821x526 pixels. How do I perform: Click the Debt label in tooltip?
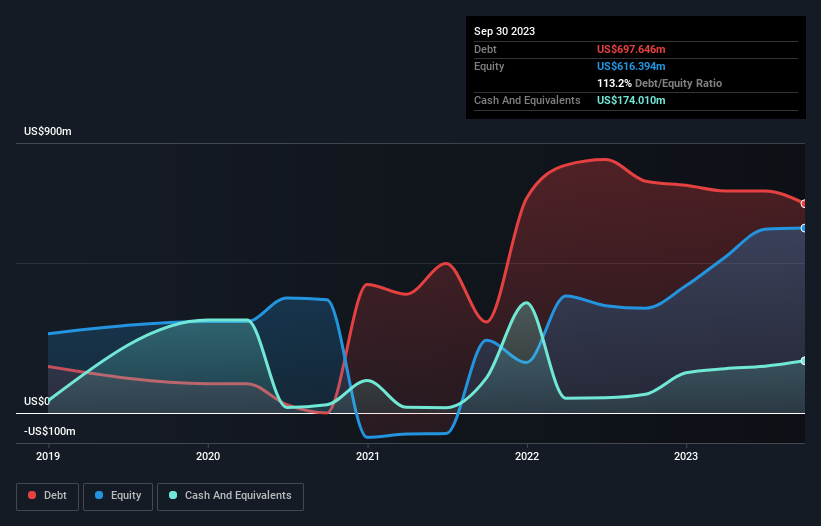pyautogui.click(x=485, y=49)
